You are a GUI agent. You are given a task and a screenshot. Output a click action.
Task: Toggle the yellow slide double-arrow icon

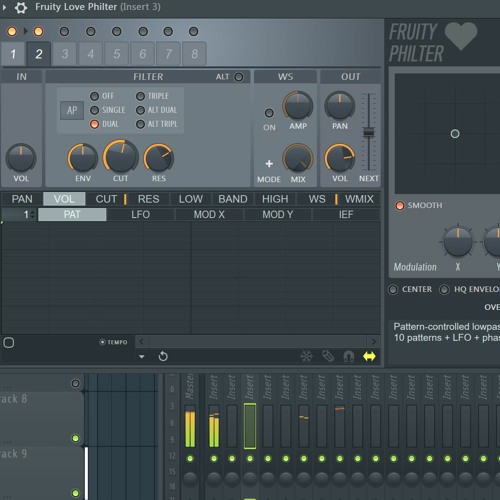(x=369, y=356)
